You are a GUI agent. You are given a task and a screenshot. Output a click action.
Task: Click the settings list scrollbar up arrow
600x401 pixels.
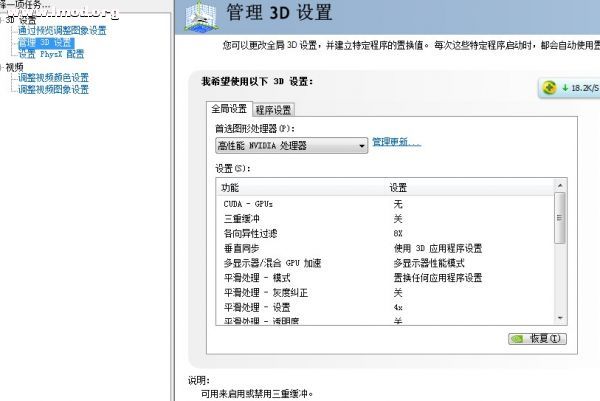pyautogui.click(x=560, y=187)
